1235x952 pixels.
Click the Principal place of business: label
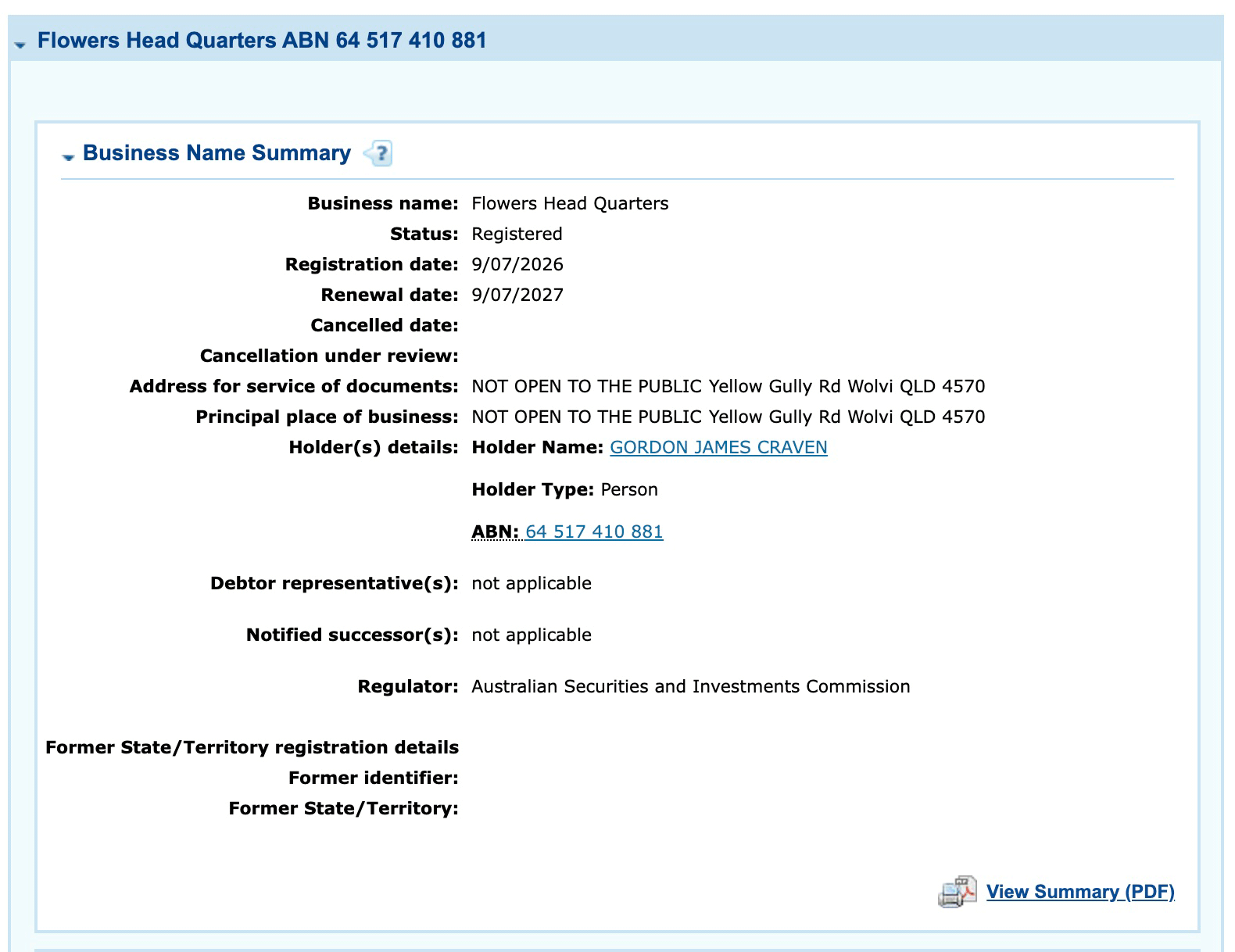[327, 417]
